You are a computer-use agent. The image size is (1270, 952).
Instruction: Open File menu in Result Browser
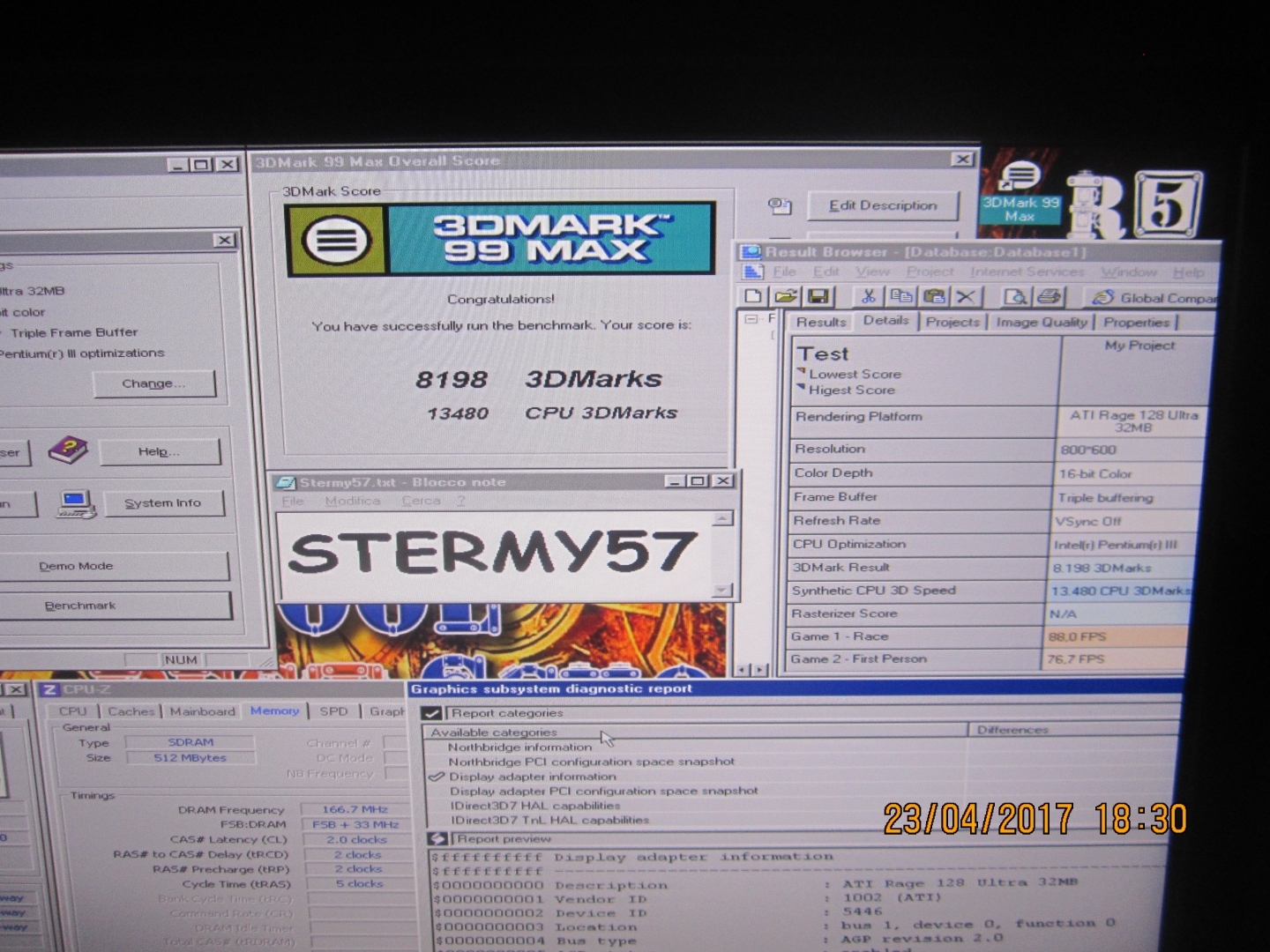coord(785,271)
